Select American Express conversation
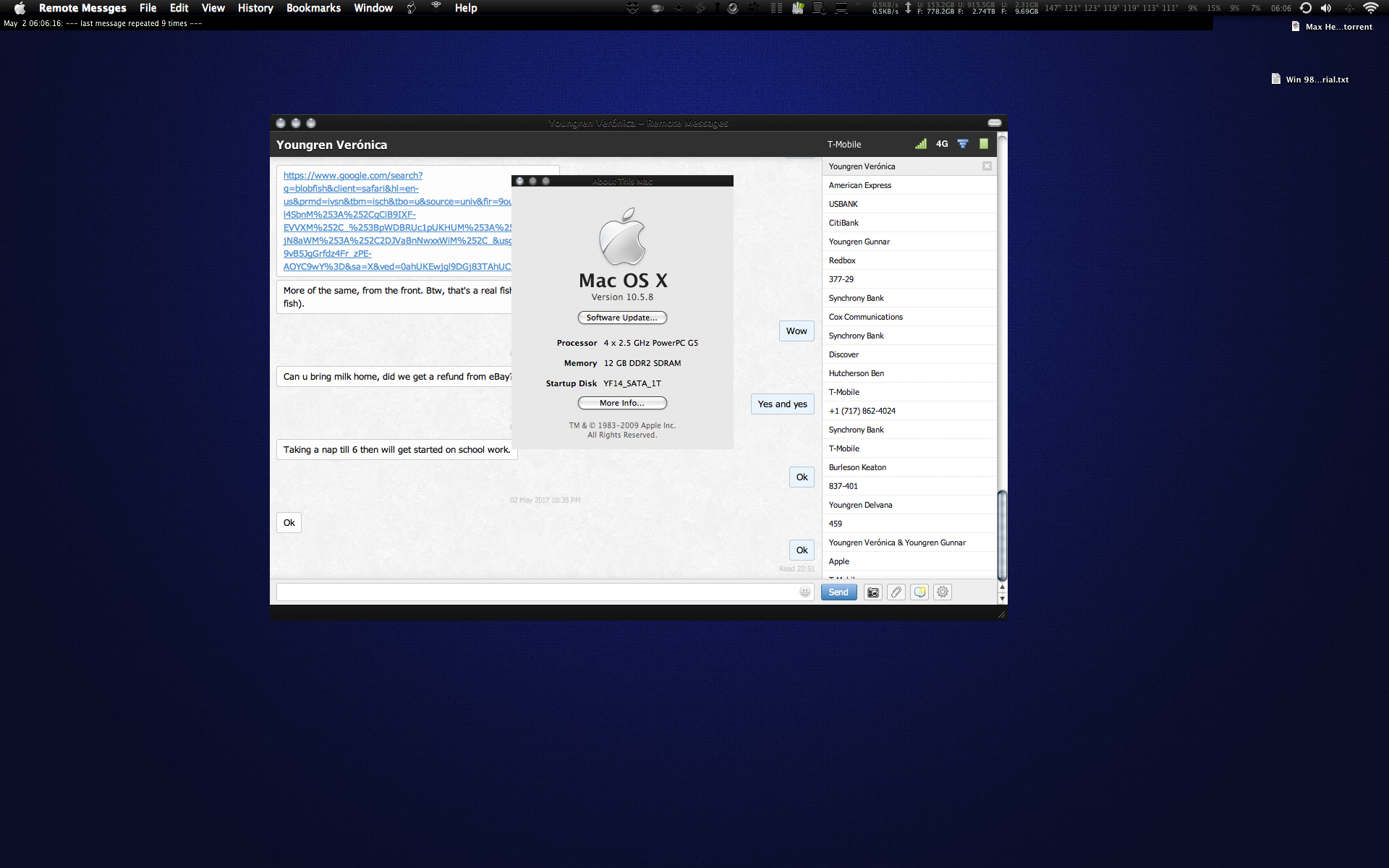The width and height of the screenshot is (1389, 868). pyautogui.click(x=909, y=185)
